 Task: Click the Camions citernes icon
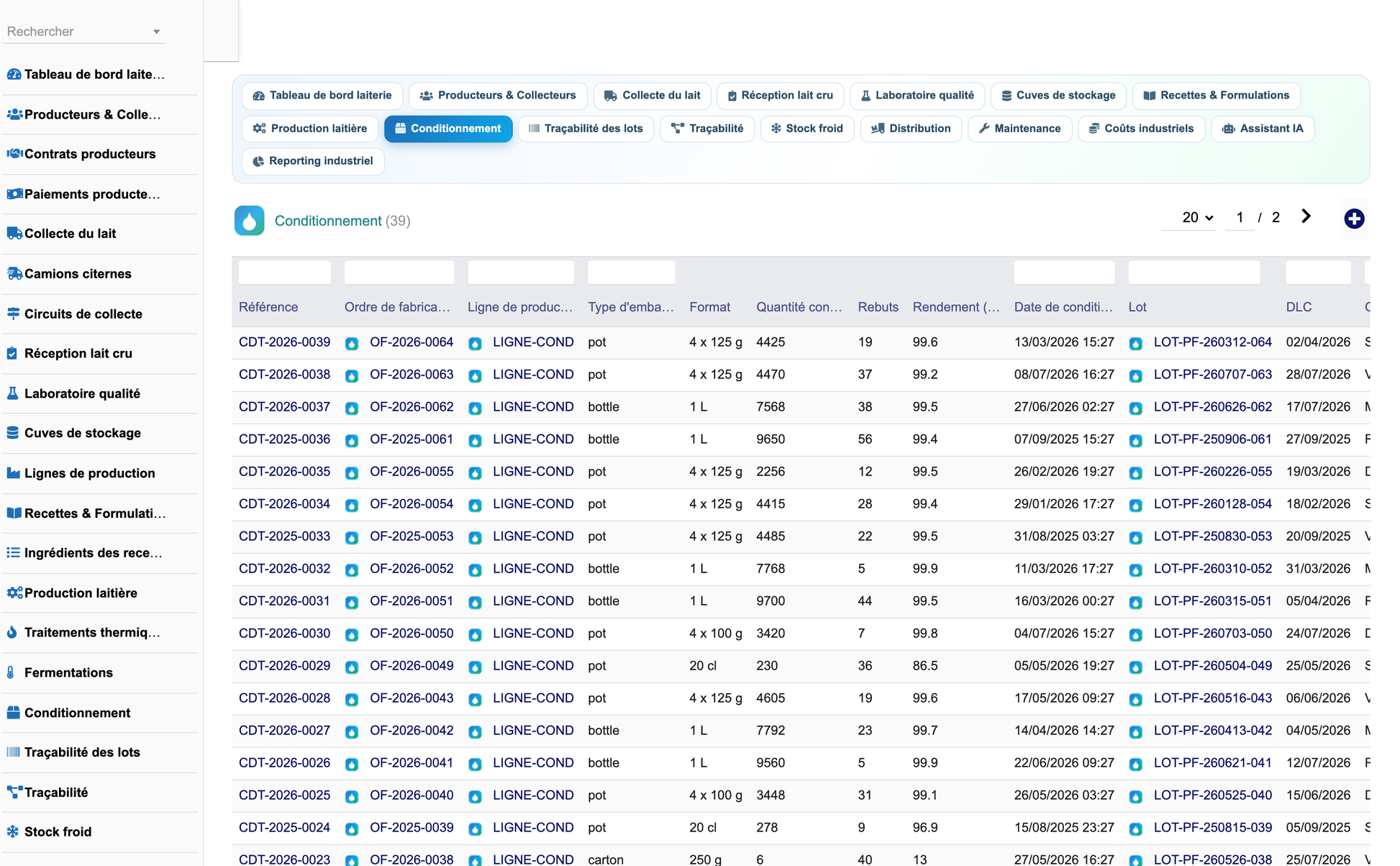click(x=14, y=274)
